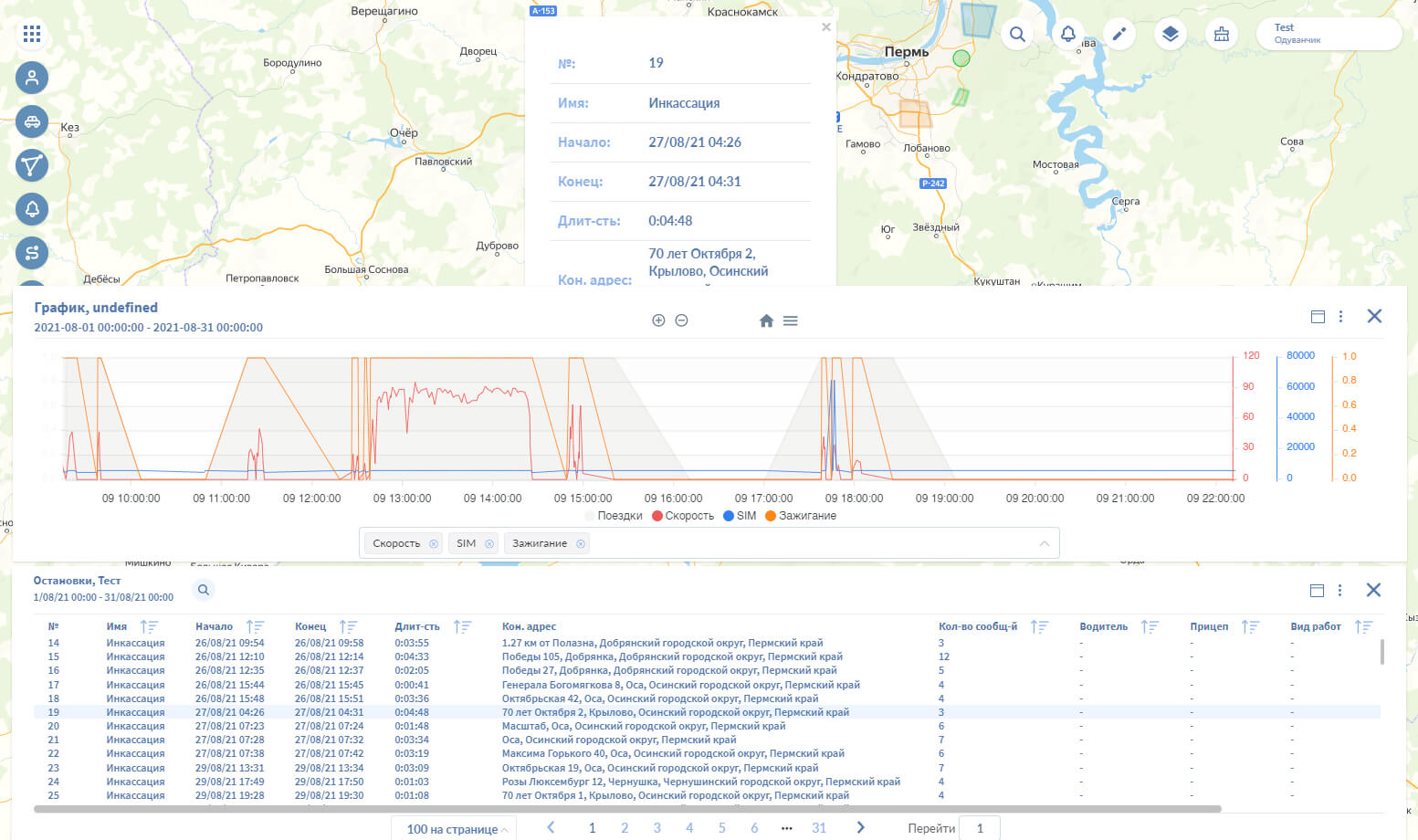Open the Test Одуванчик account menu

pos(1328,34)
